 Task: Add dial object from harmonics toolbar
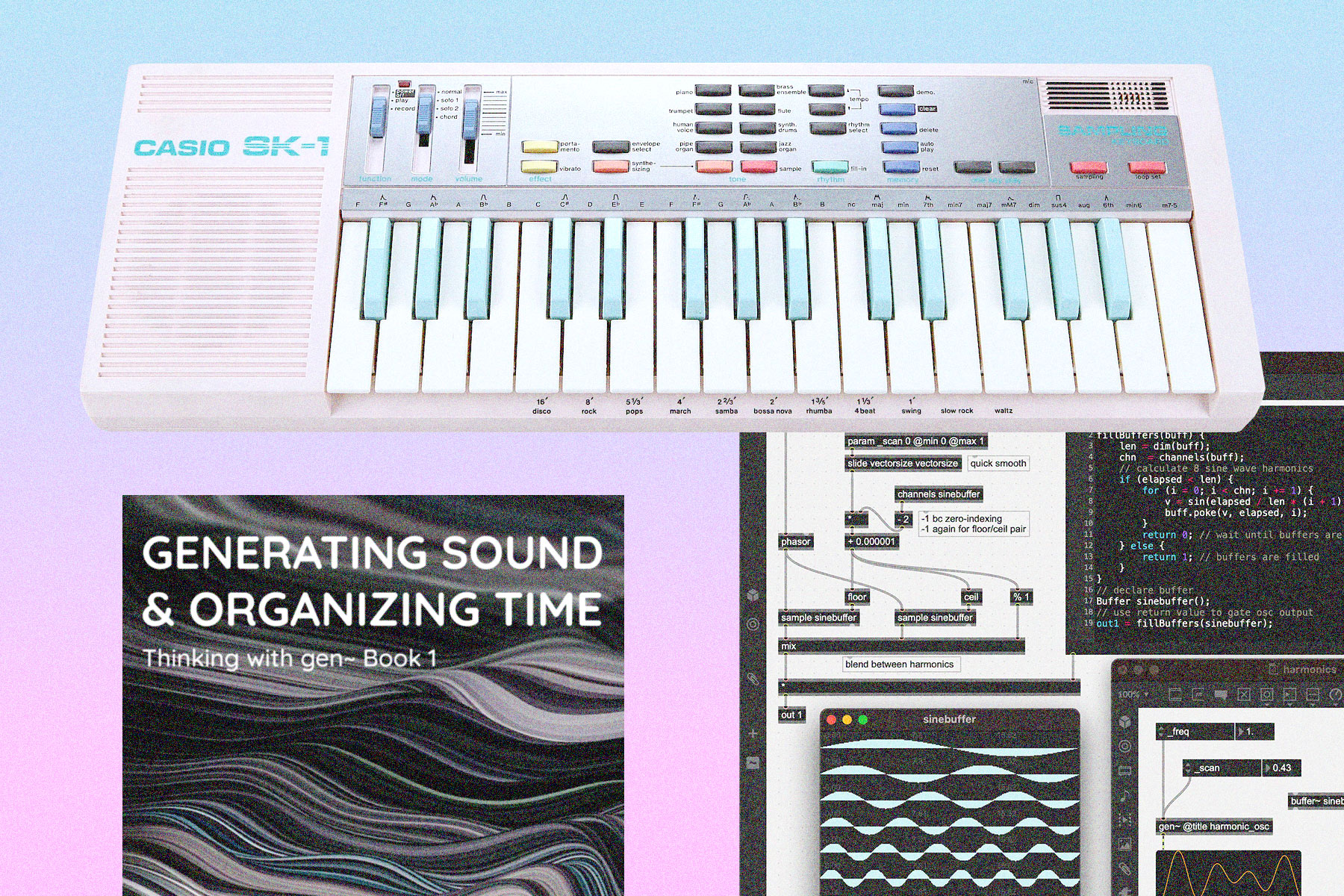[x=1335, y=694]
